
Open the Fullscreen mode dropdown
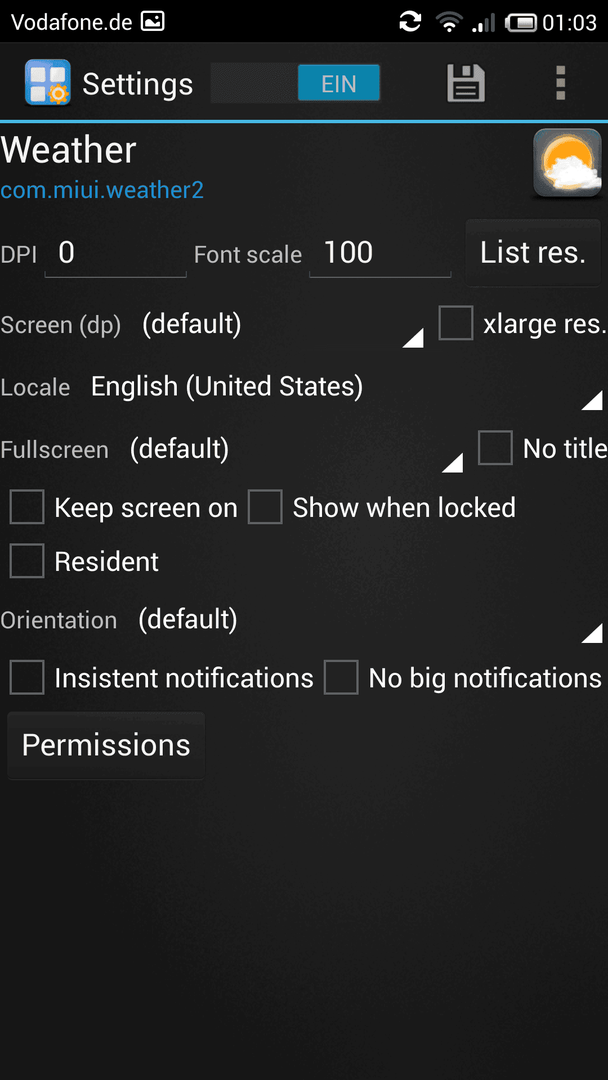click(295, 450)
